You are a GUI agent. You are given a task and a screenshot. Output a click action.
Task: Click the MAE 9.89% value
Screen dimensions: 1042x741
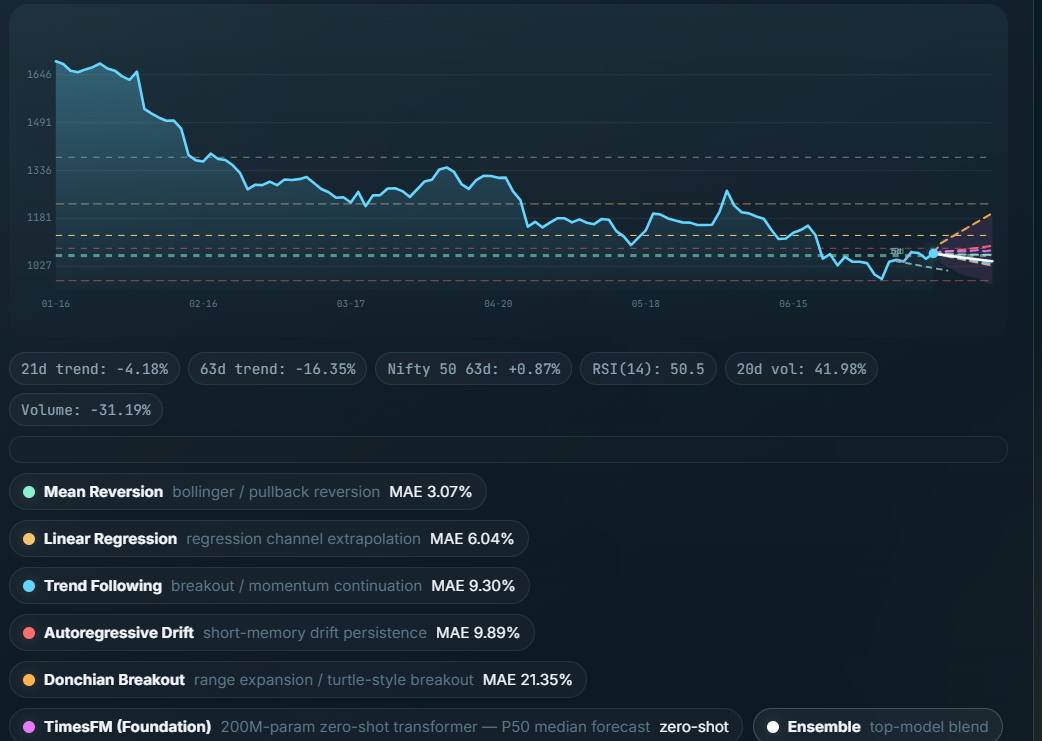pyautogui.click(x=478, y=633)
